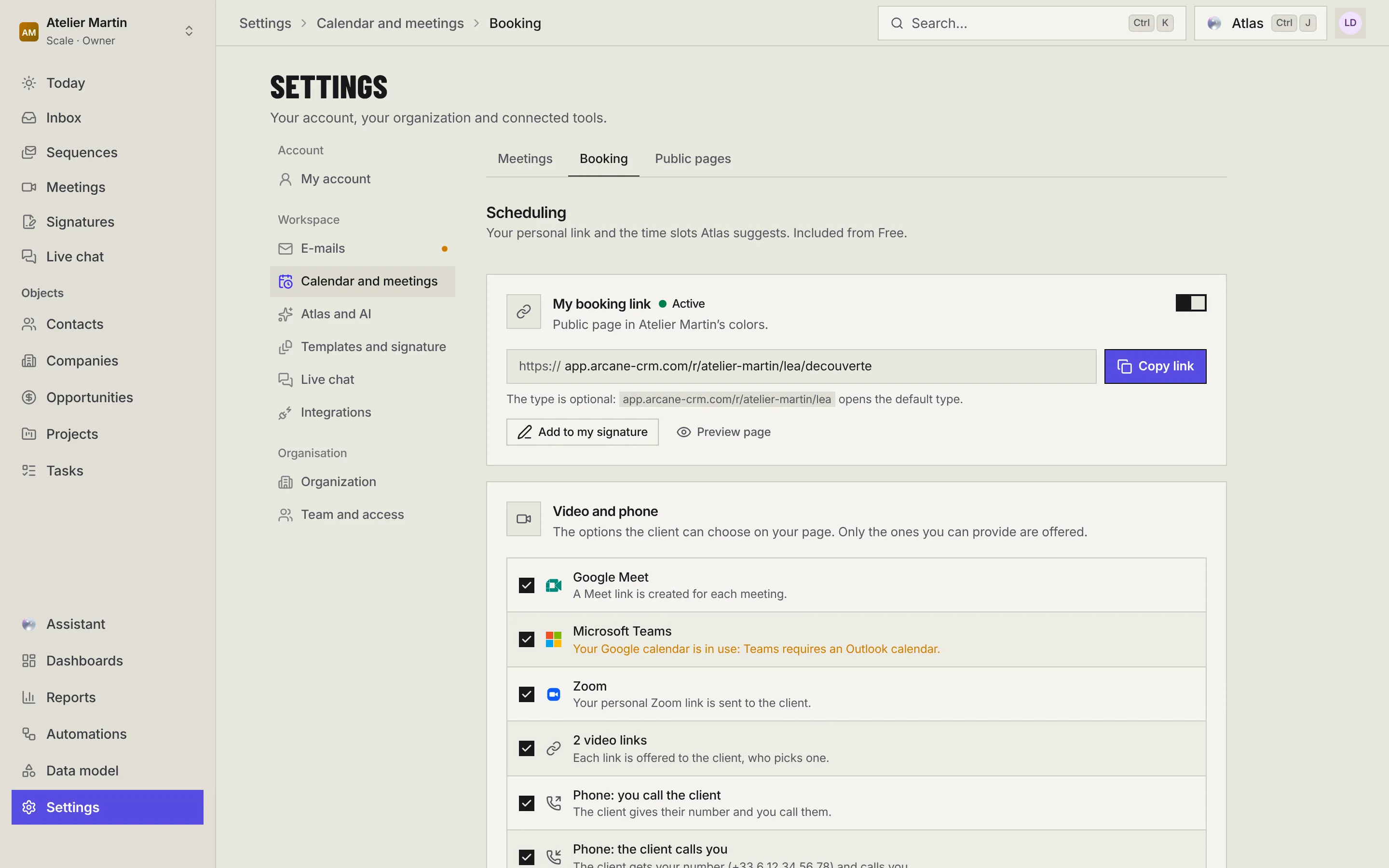Open E-mails workspace settings
Image resolution: width=1389 pixels, height=868 pixels.
pos(362,248)
